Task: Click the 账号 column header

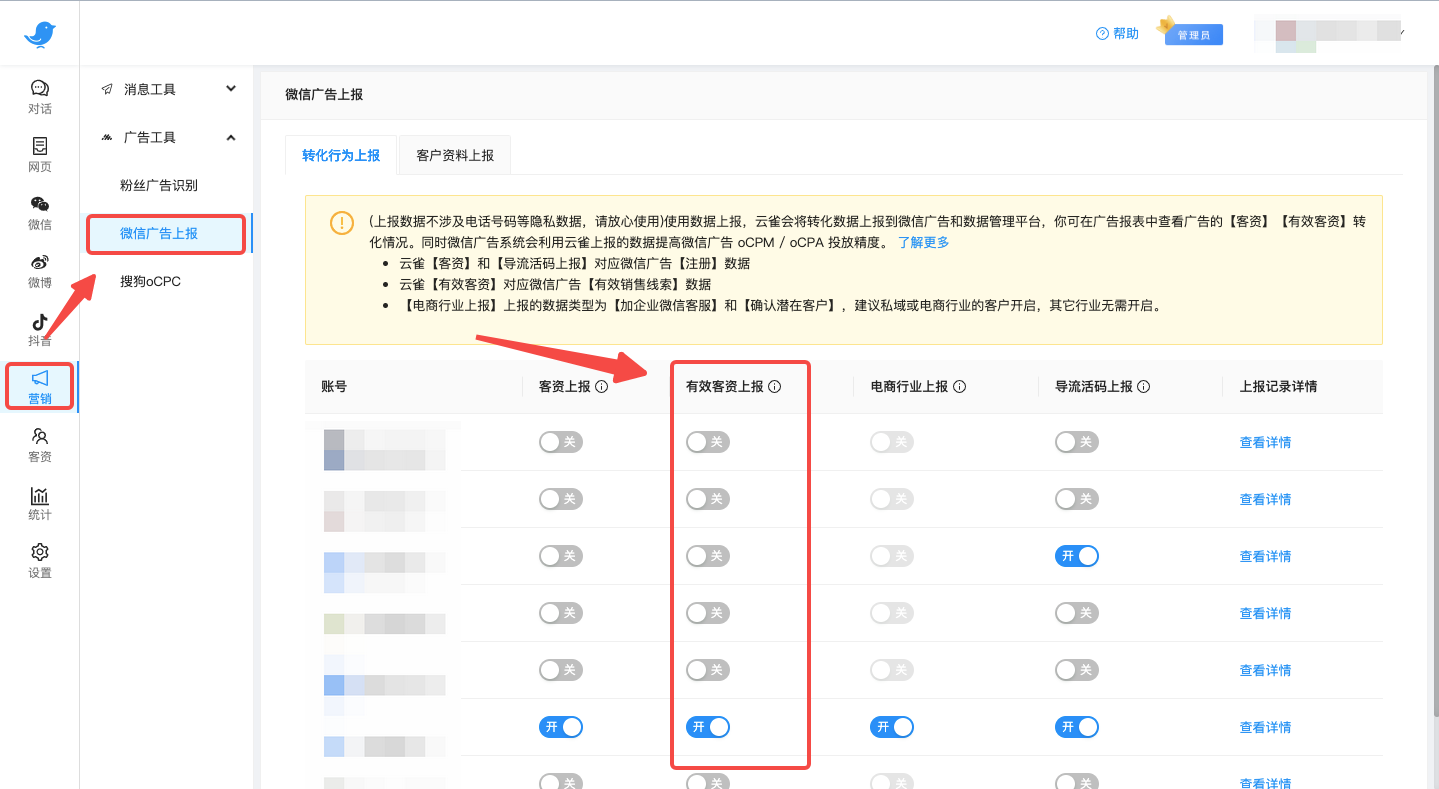Action: click(x=334, y=386)
